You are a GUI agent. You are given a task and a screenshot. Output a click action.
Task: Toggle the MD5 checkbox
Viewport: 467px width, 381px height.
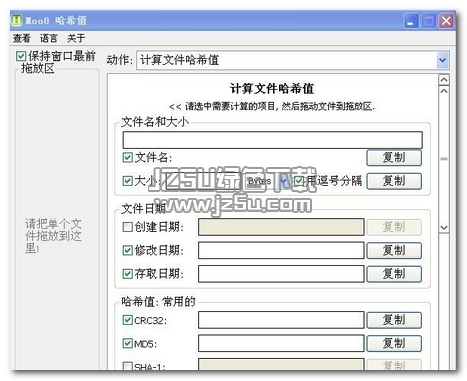click(127, 343)
